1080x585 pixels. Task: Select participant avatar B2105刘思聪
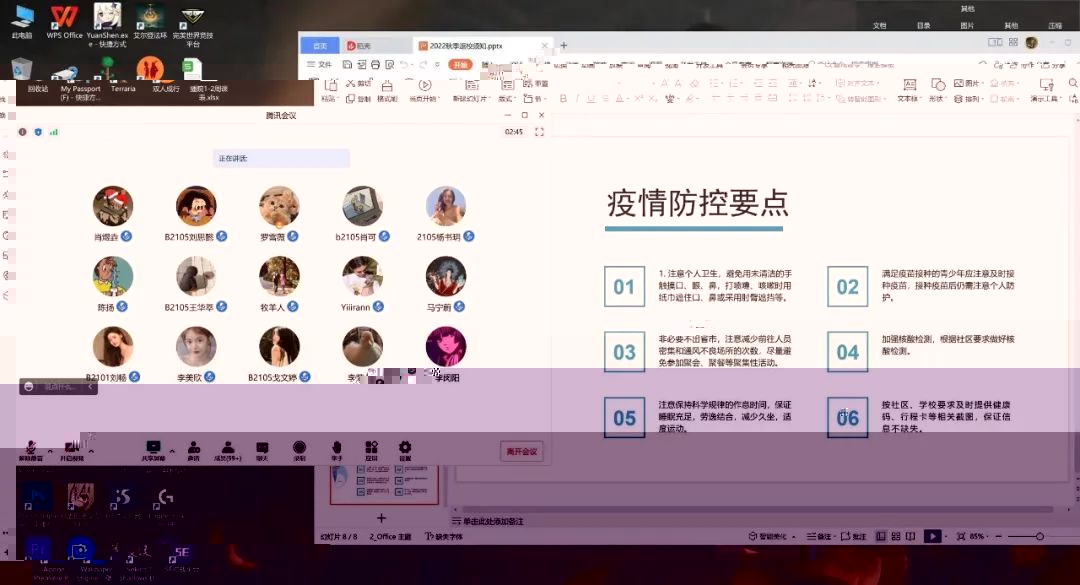click(196, 205)
